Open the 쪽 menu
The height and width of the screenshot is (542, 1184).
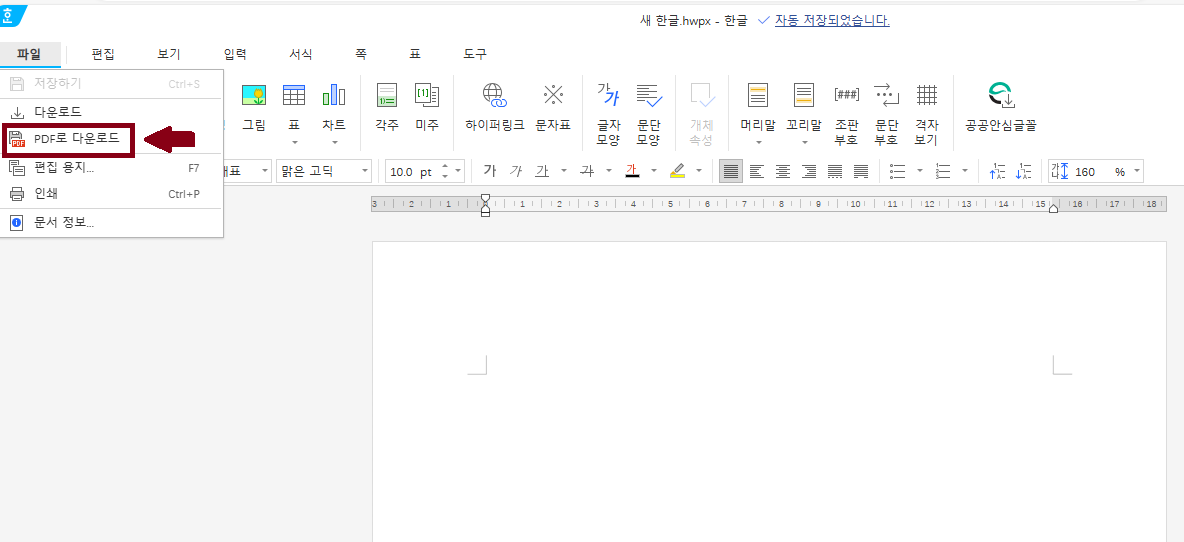[362, 54]
